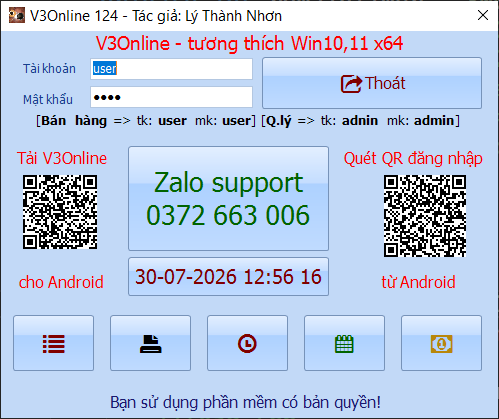Click the 'cho Android' text
The image size is (499, 419).
click(x=61, y=282)
